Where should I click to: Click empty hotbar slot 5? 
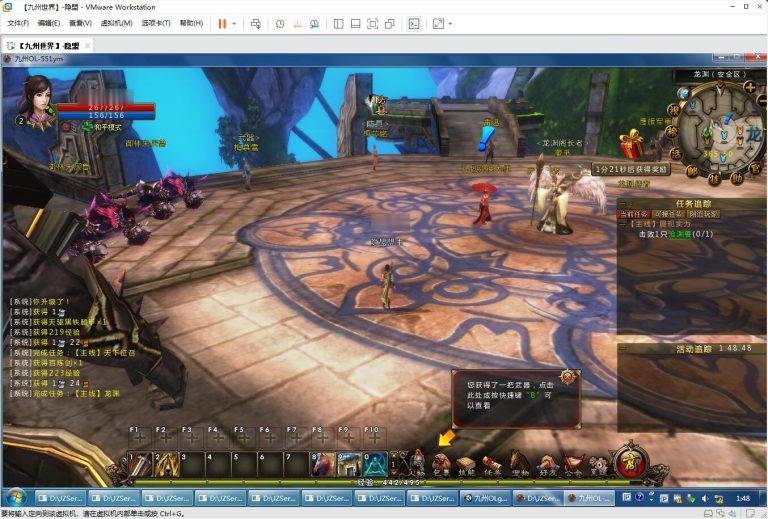pyautogui.click(x=244, y=464)
